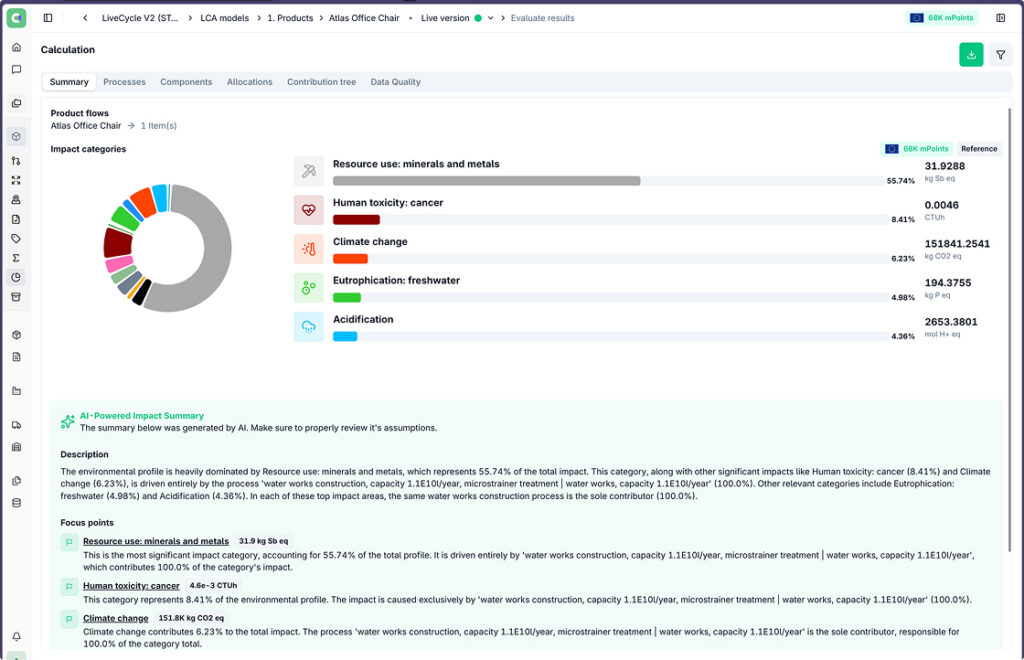This screenshot has width=1024, height=660.
Task: Click the green Eutrophication progress bar
Action: point(347,298)
